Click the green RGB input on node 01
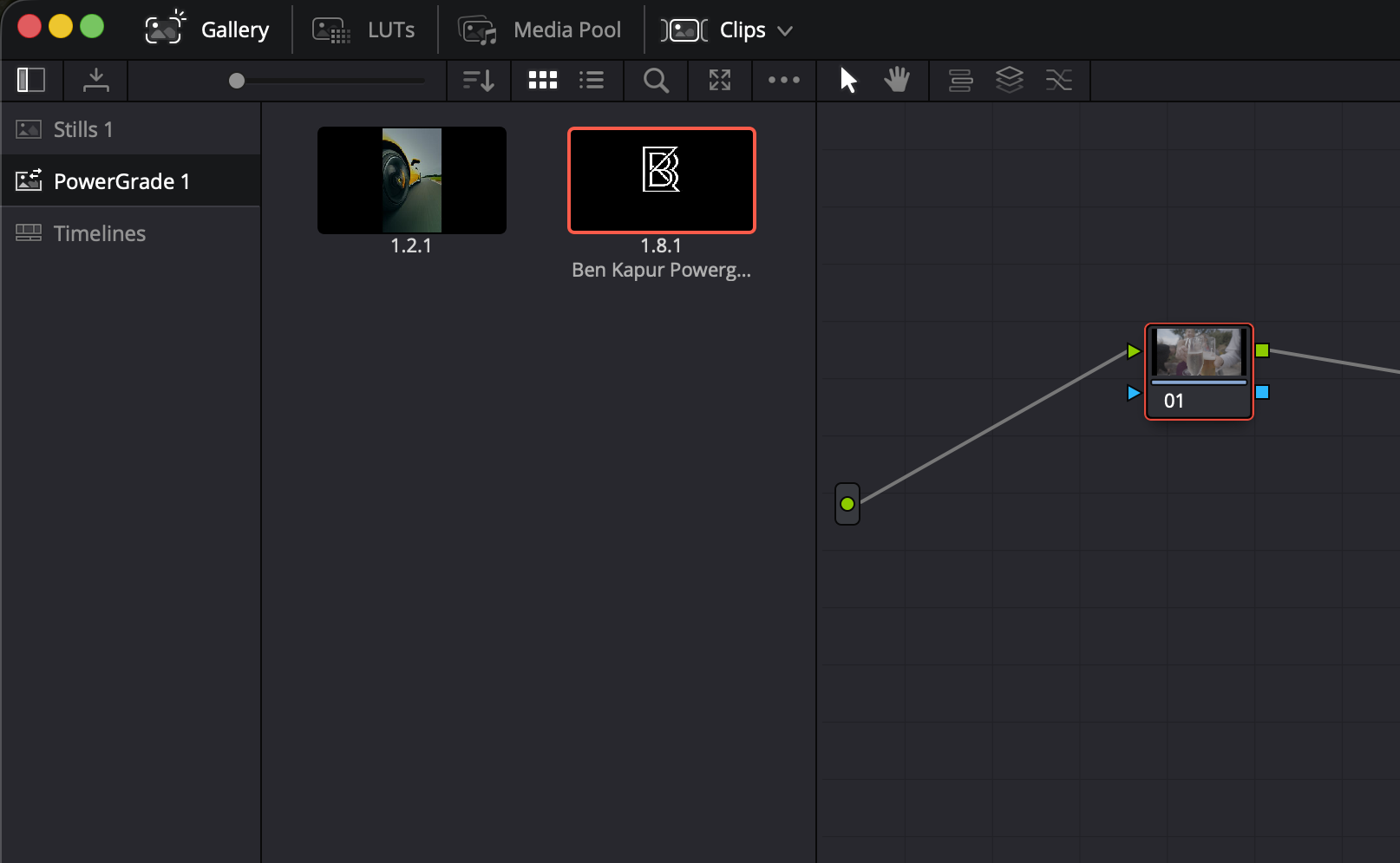The height and width of the screenshot is (863, 1400). tap(1134, 351)
